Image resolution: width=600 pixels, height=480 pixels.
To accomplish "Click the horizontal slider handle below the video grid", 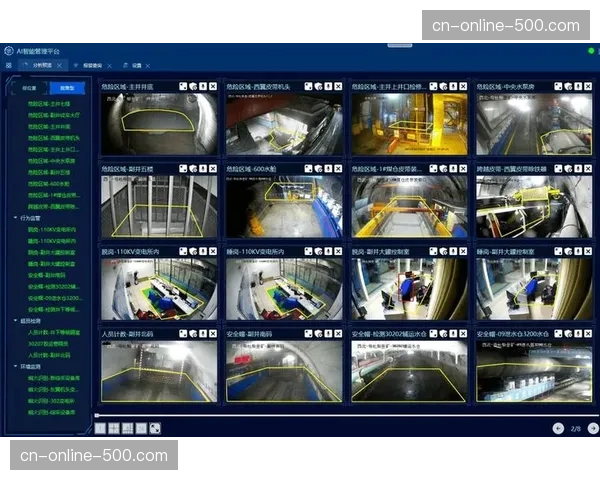I will point(97,415).
